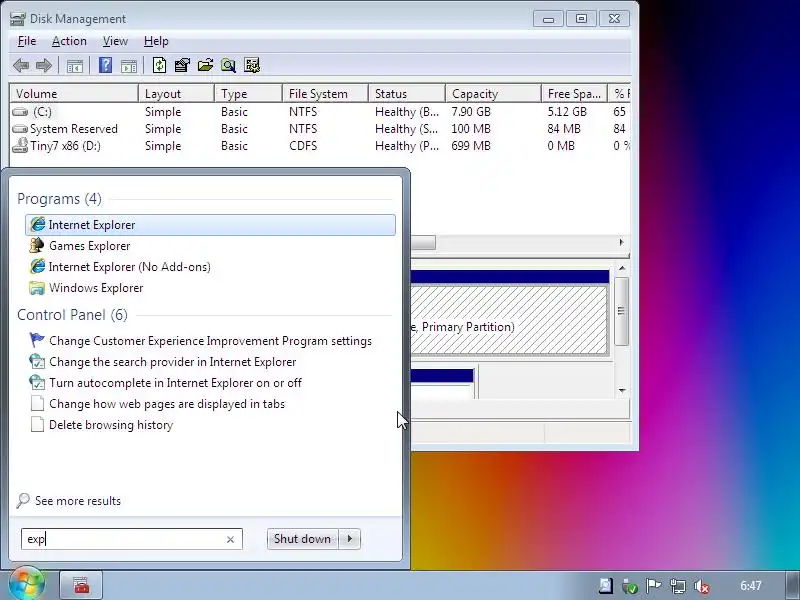Click the muted volume tray icon
The width and height of the screenshot is (800, 600).
point(702,586)
